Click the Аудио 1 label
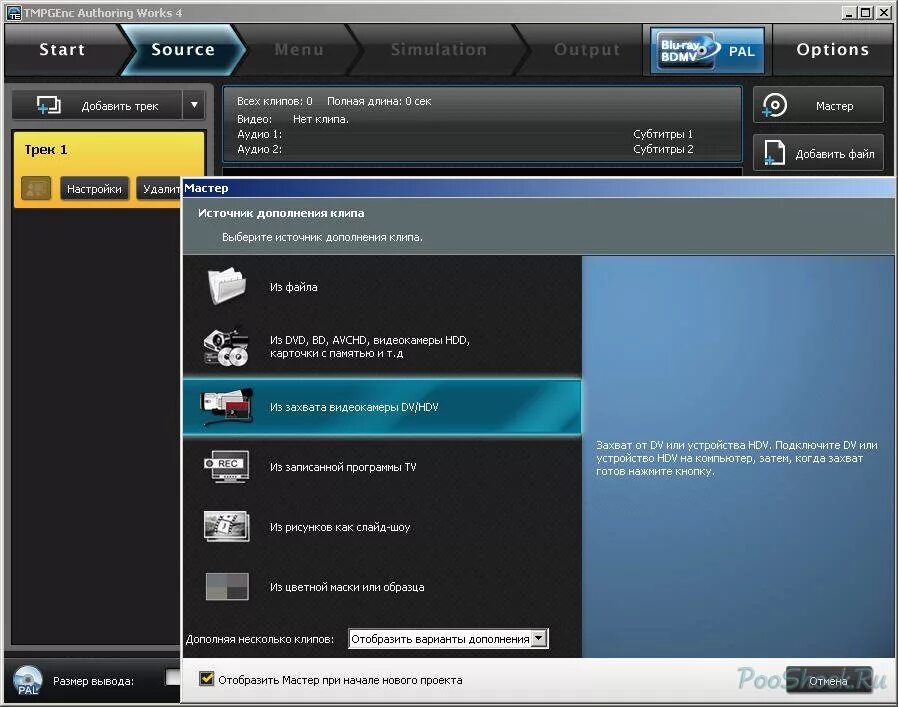 coord(259,134)
